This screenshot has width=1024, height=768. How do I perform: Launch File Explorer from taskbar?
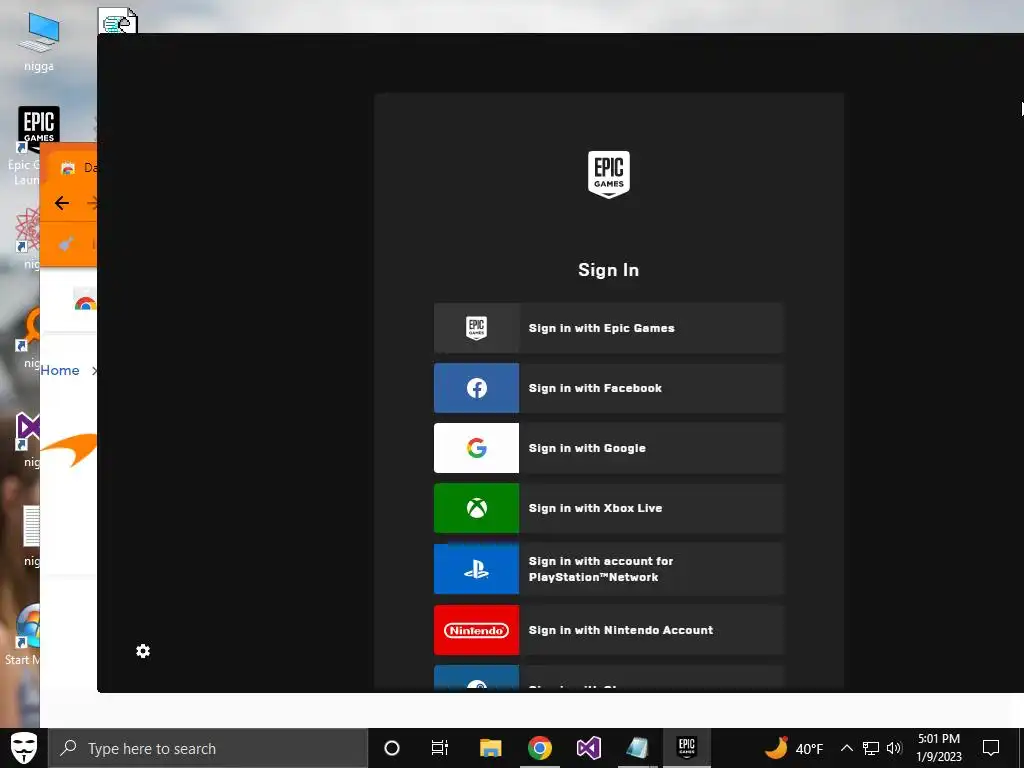(x=490, y=748)
